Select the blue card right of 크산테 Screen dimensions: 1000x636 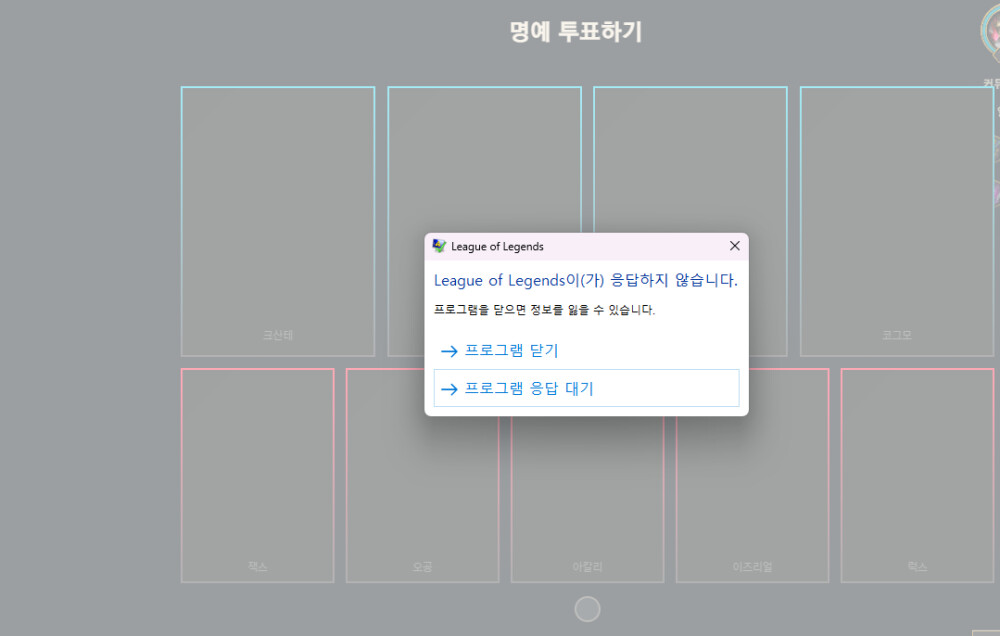[x=484, y=160]
